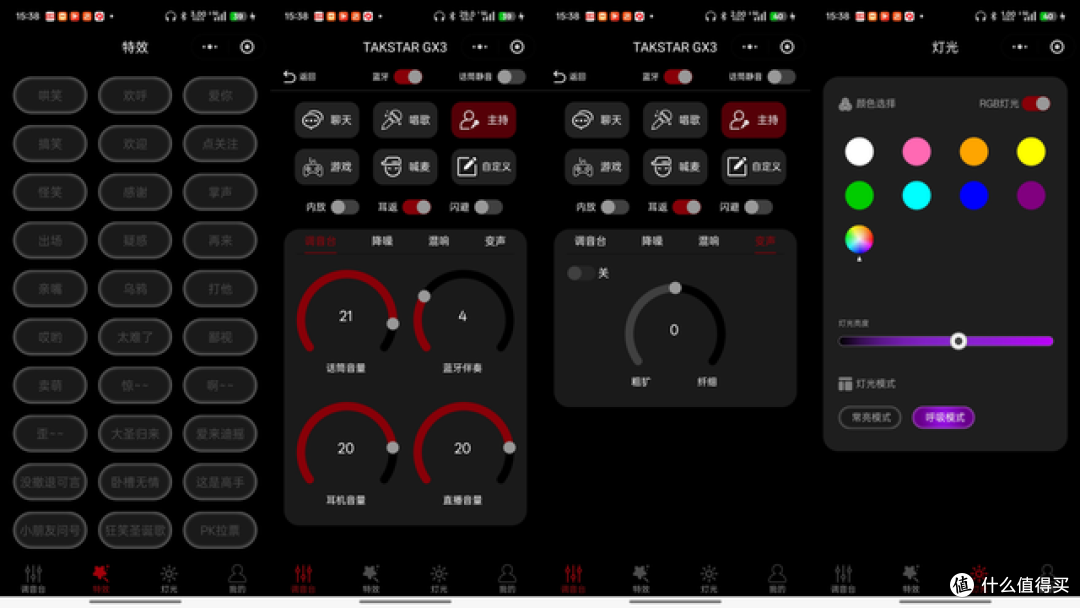Tap 特效 icon in 调音台 screen's bottom bar
The height and width of the screenshot is (608, 1080).
(x=371, y=578)
